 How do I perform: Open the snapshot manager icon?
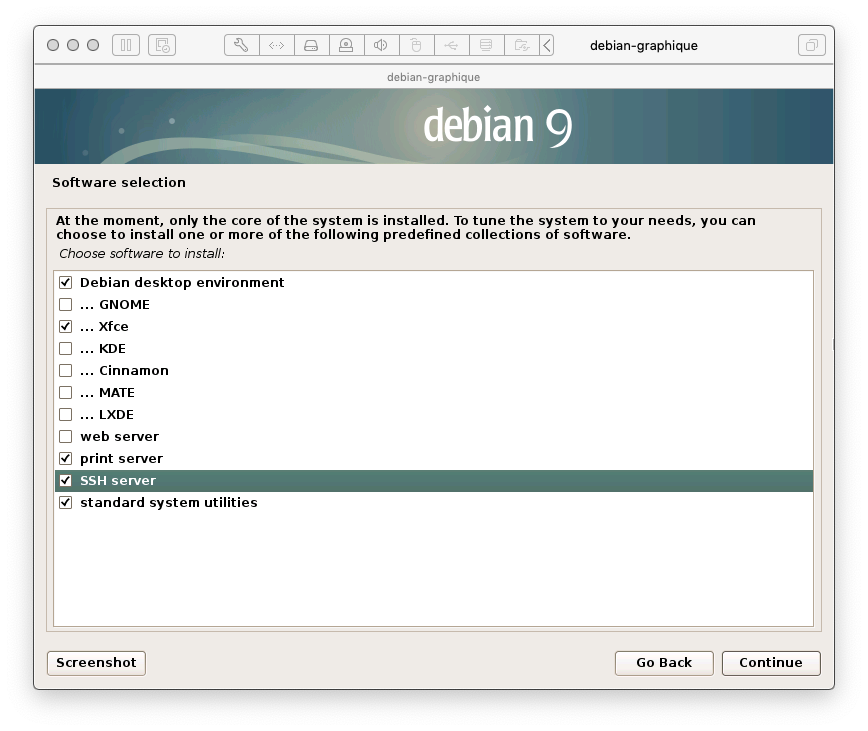pyautogui.click(x=162, y=45)
